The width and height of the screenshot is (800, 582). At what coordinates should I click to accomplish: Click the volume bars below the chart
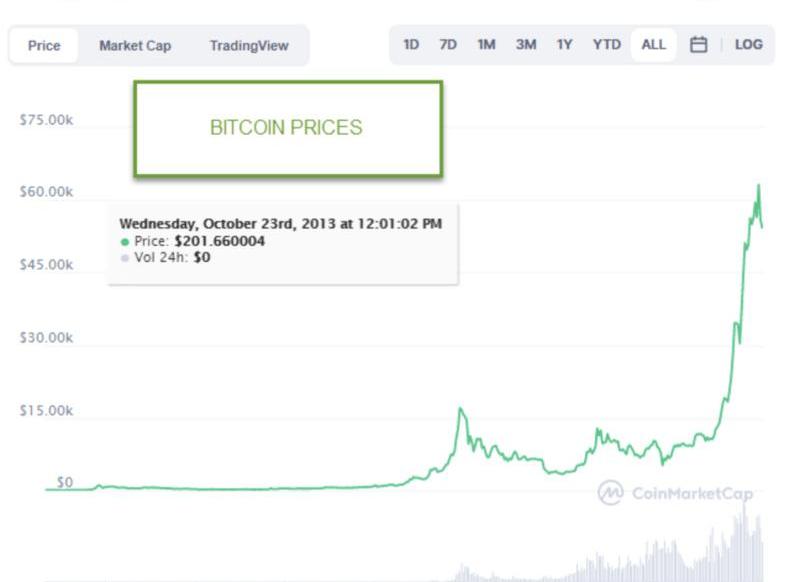click(x=700, y=555)
